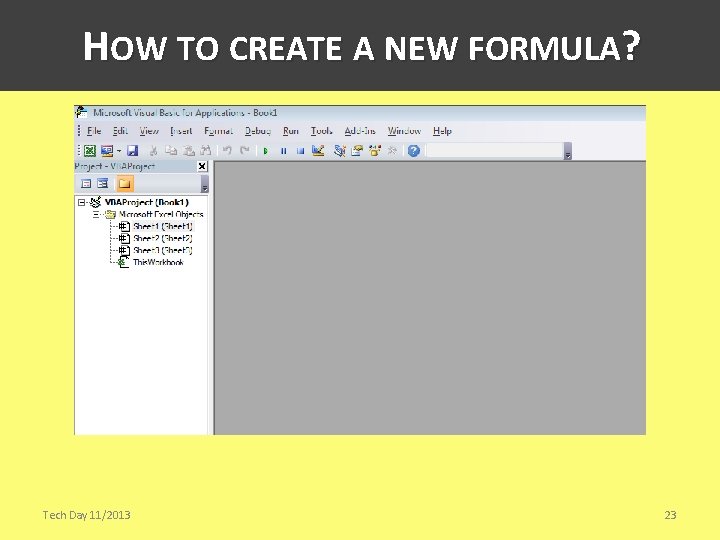Click the Undo icon
This screenshot has width=720, height=540.
[x=227, y=151]
